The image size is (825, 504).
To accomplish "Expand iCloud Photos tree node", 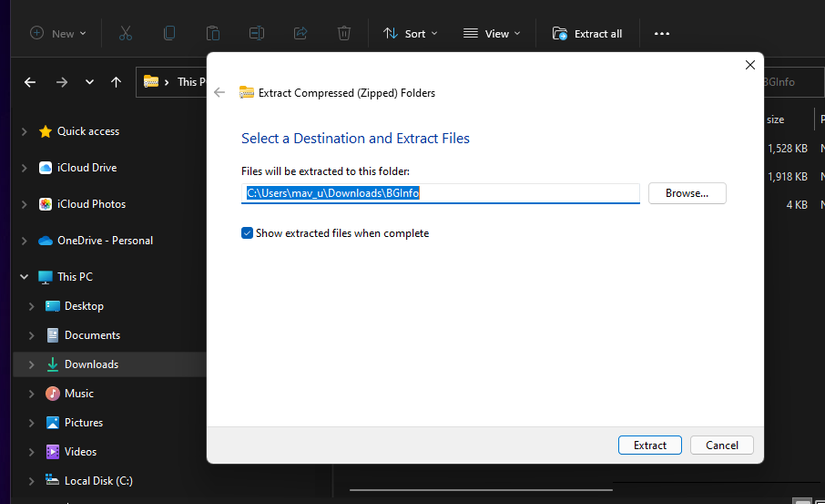I will (24, 204).
